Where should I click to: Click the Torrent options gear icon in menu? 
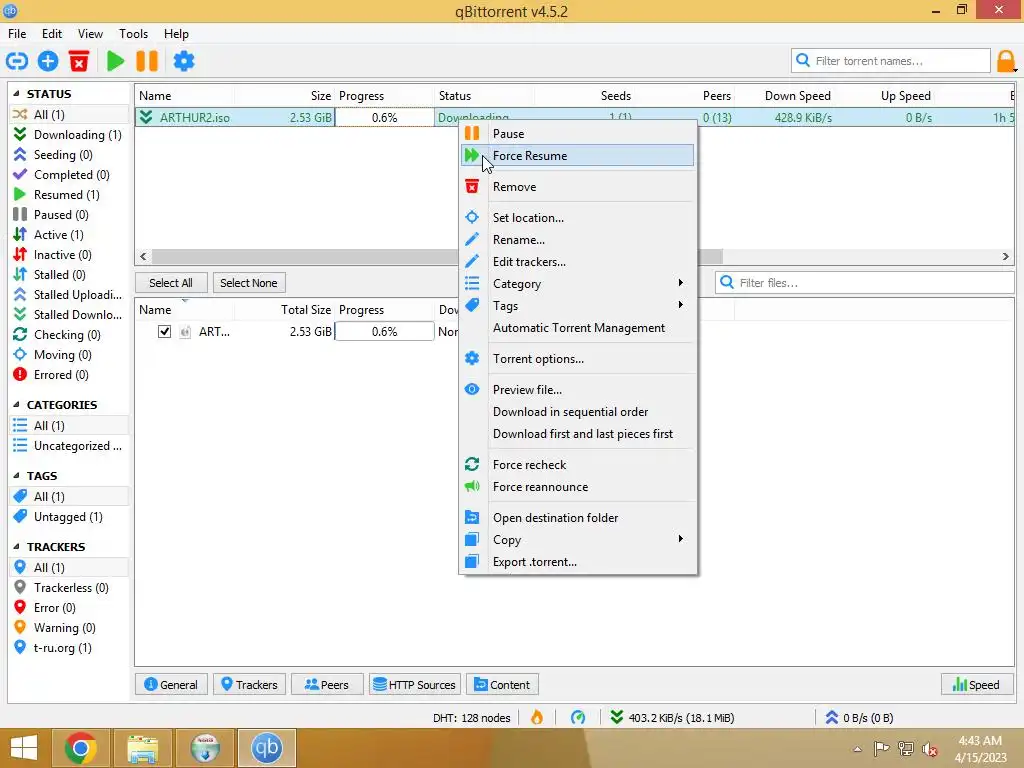click(472, 359)
